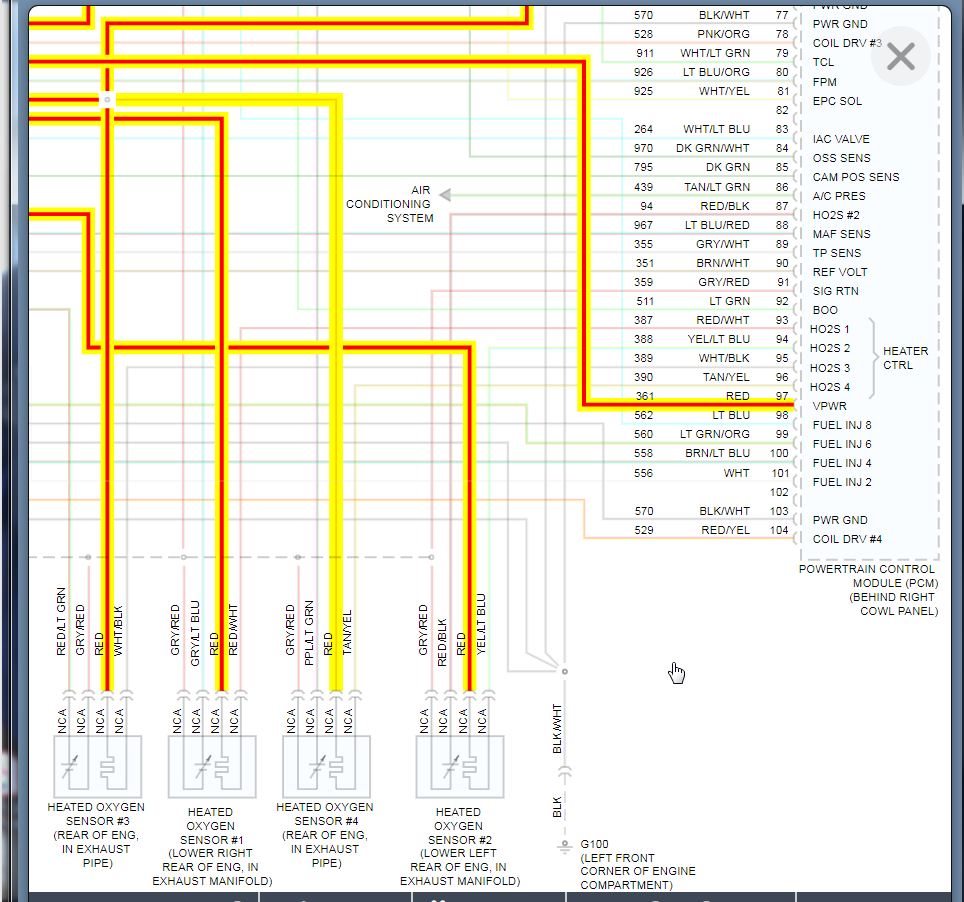The height and width of the screenshot is (902, 964).
Task: Select the FUEL INJ 4 label
Action: click(841, 463)
